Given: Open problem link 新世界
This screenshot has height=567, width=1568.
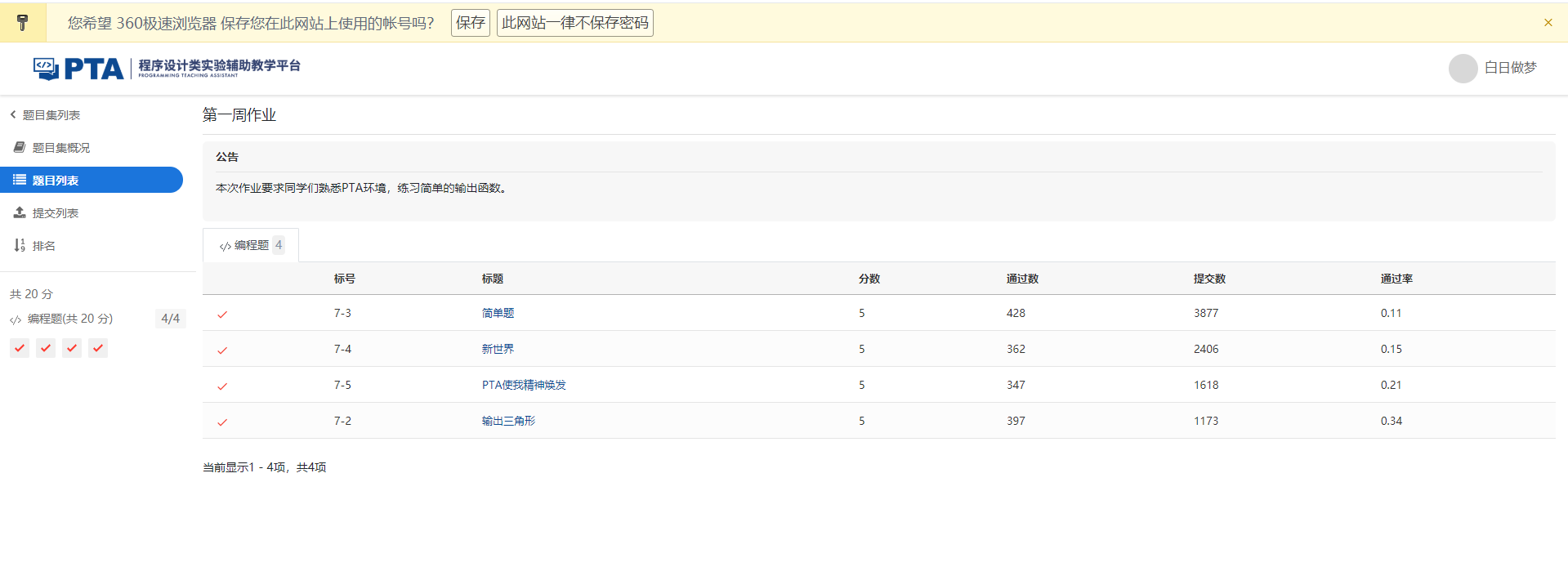Looking at the screenshot, I should (498, 349).
